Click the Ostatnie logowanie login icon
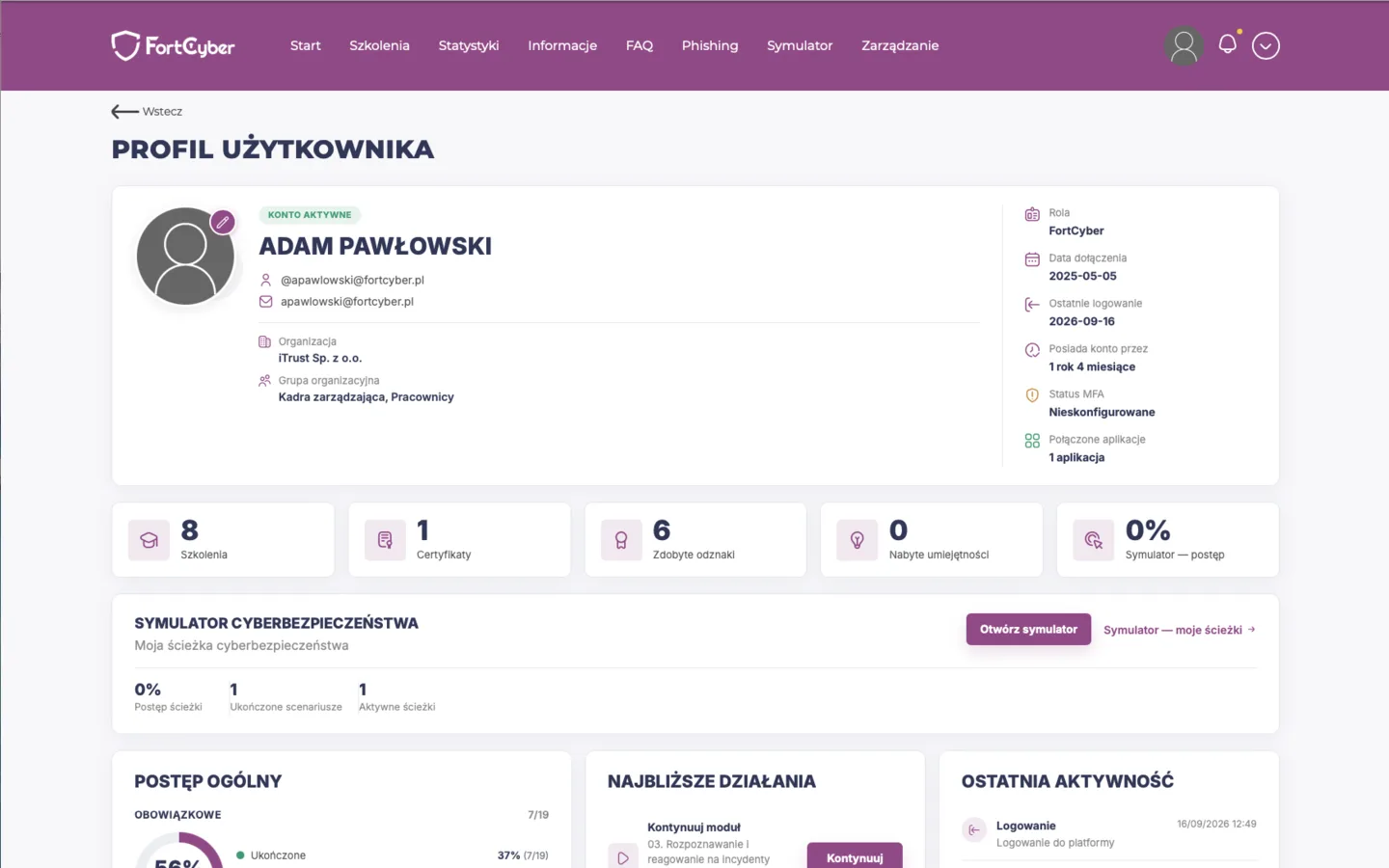Image resolution: width=1389 pixels, height=868 pixels. click(x=1032, y=305)
